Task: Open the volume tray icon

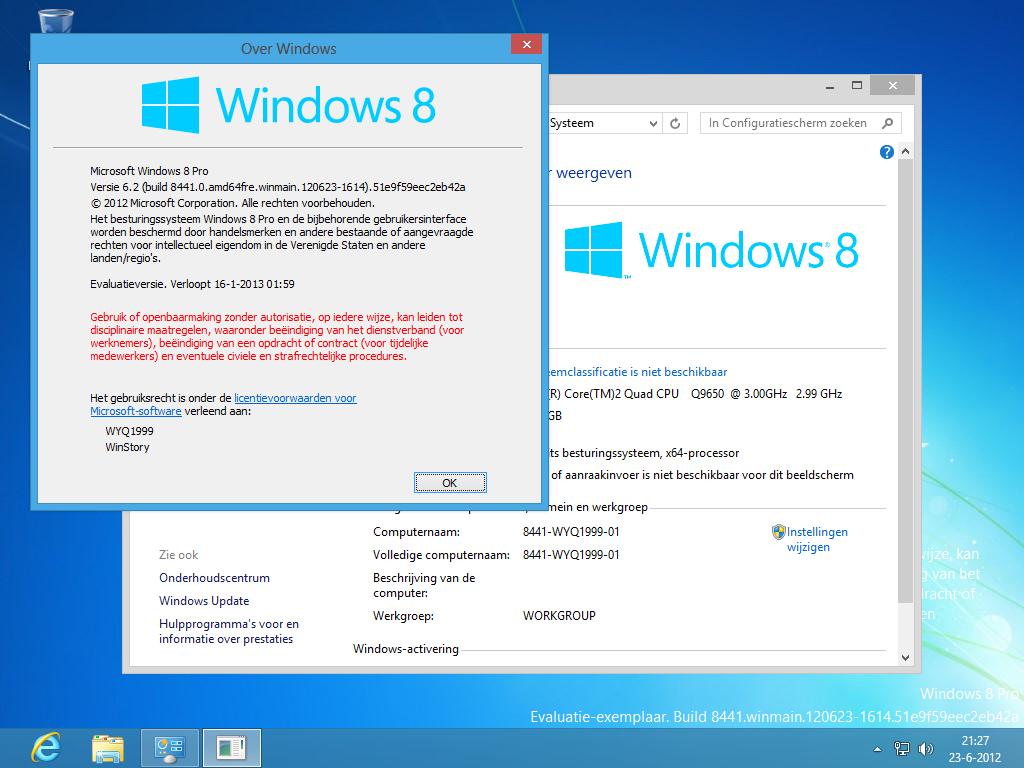Action: (925, 749)
